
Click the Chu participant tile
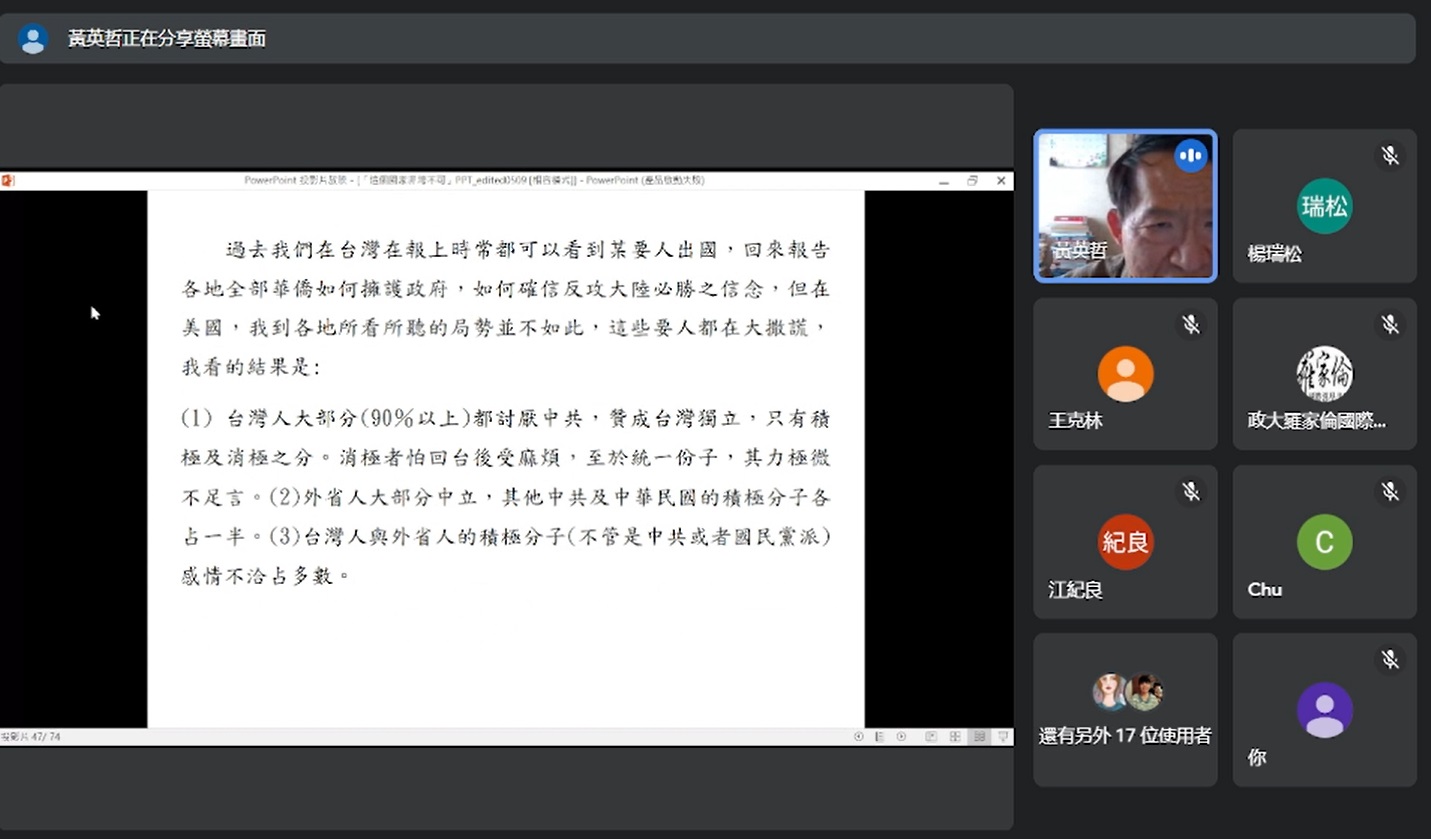coord(1324,542)
